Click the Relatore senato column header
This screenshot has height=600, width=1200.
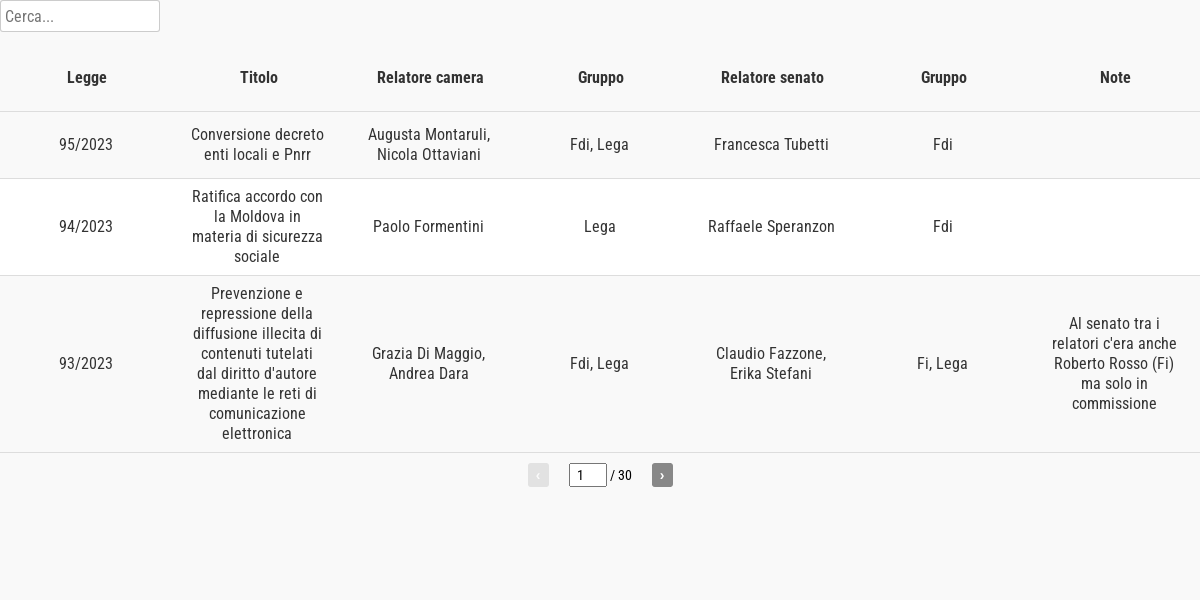pos(772,77)
